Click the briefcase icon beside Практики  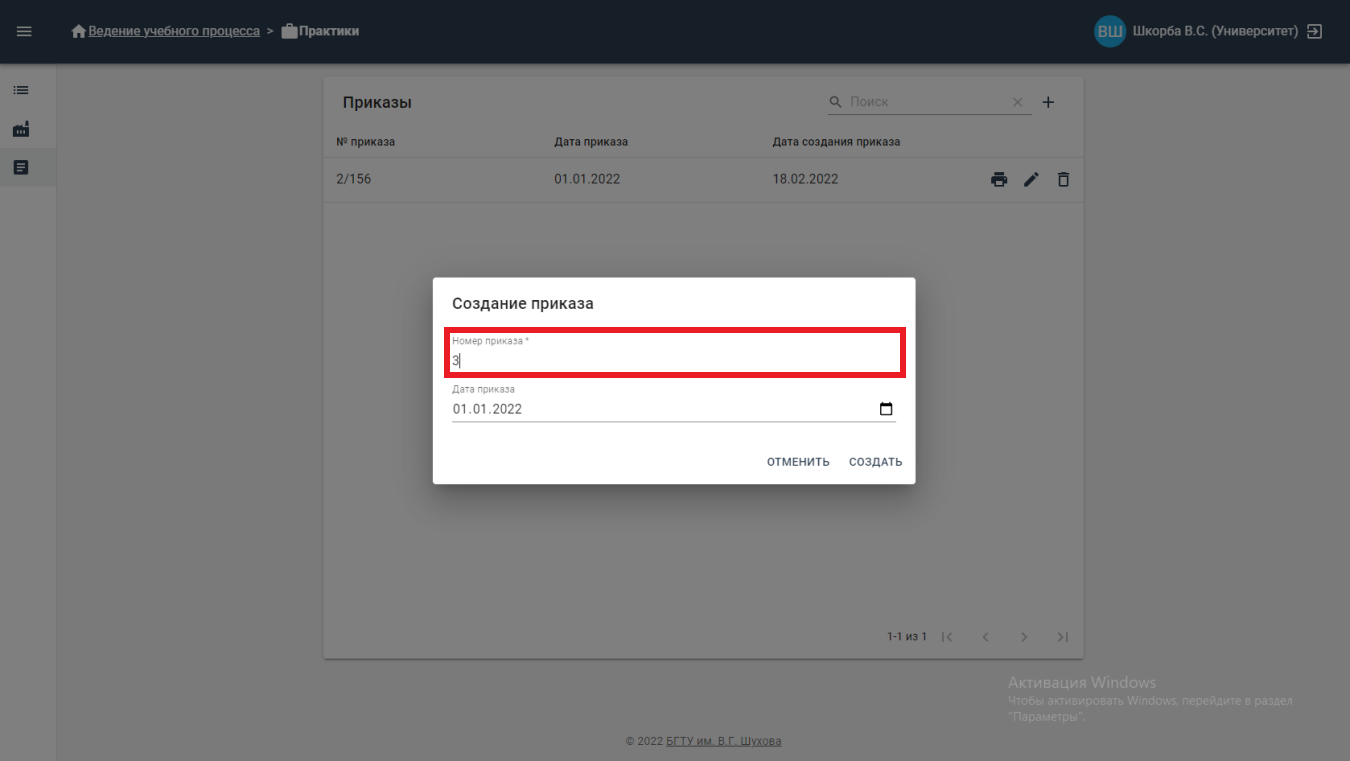click(x=290, y=31)
